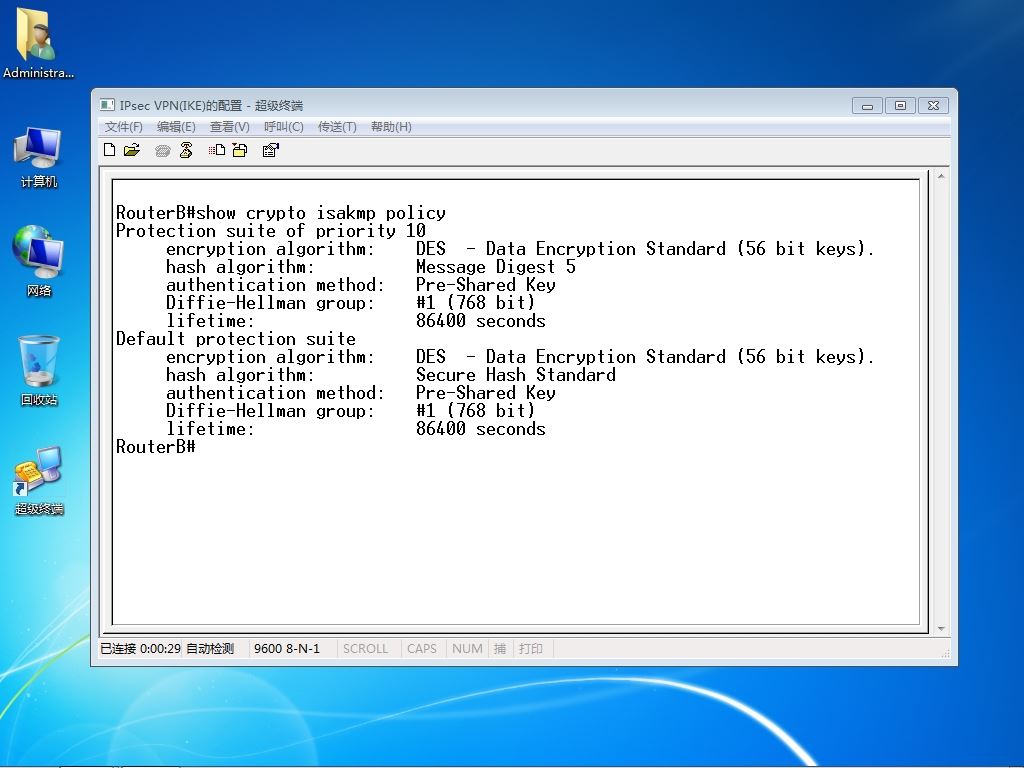This screenshot has width=1024, height=768.
Task: Click the 自动检测 status bar entry
Action: click(210, 648)
